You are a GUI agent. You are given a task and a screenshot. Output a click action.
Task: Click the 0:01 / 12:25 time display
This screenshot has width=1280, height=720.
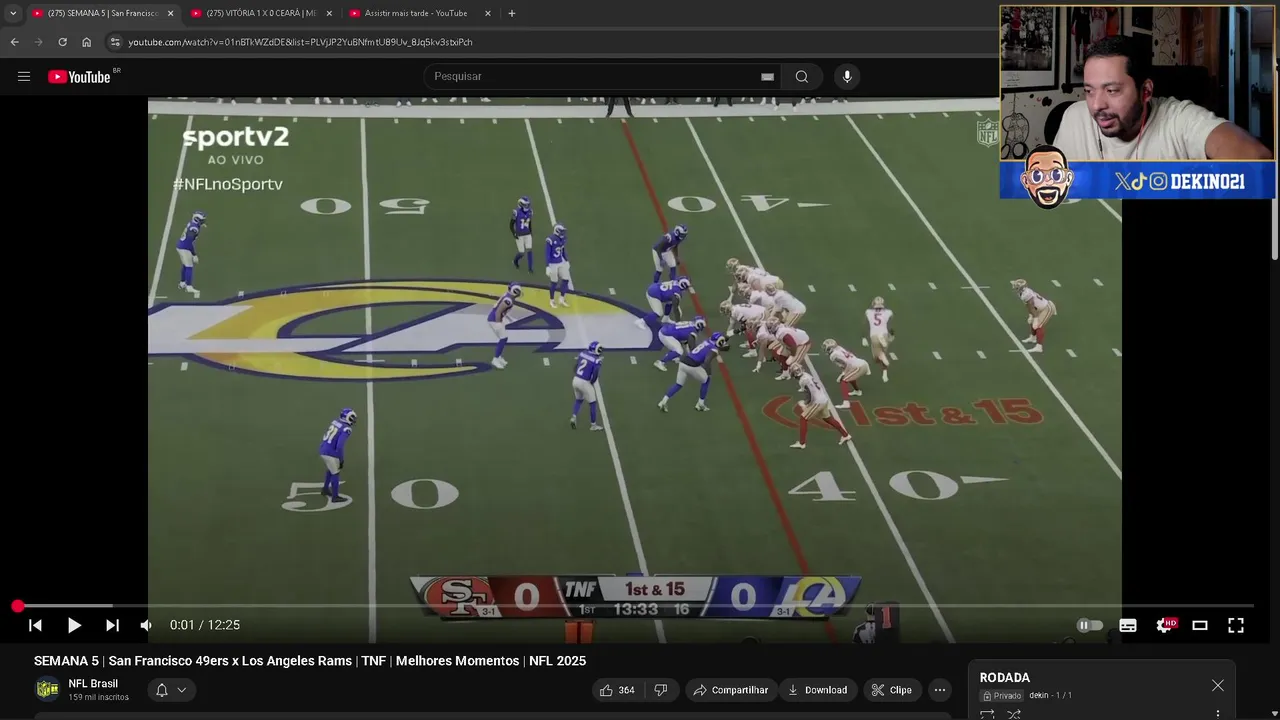click(205, 625)
